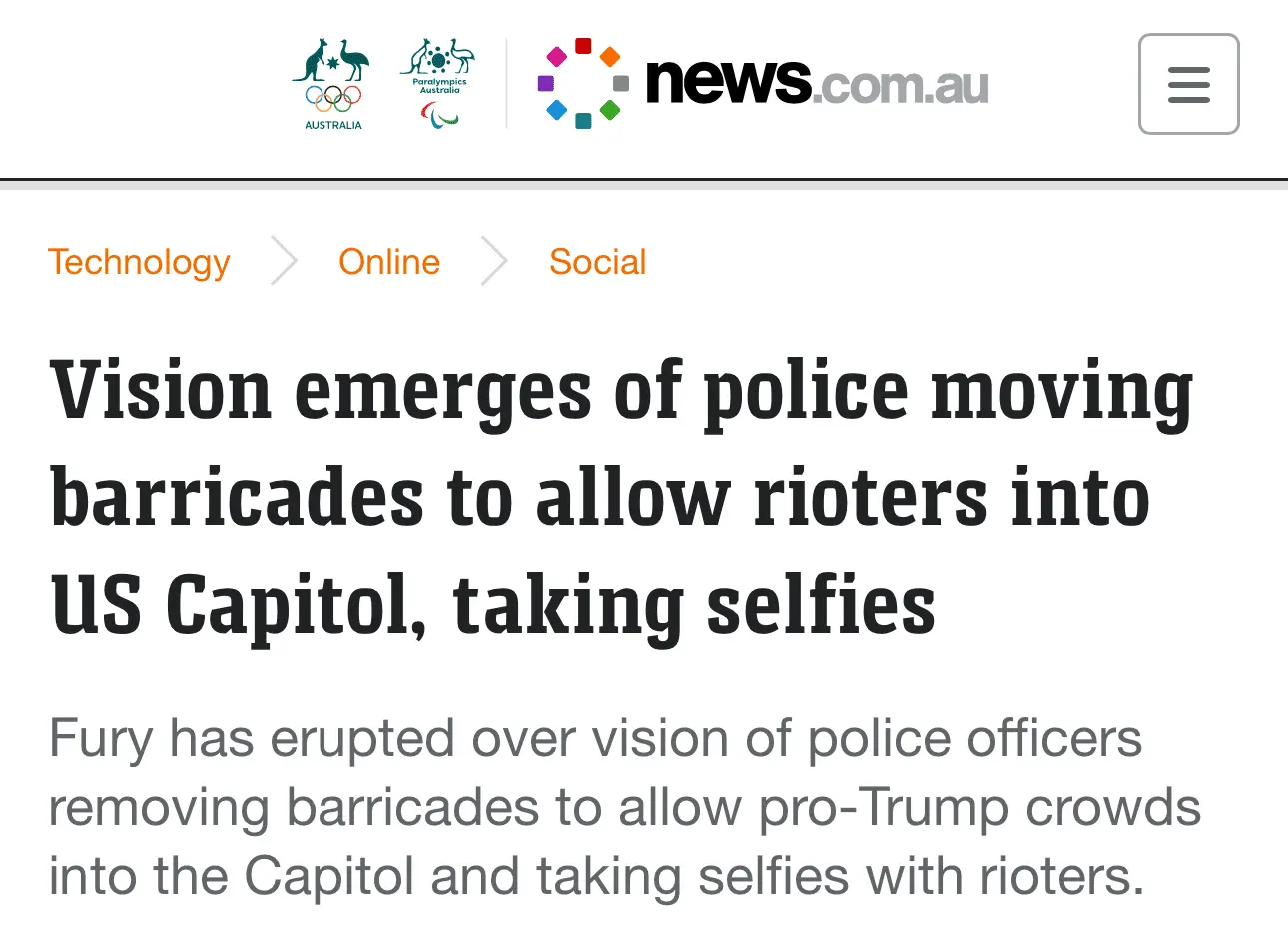
Task: Click the teal square in news logo
Action: pos(584,121)
